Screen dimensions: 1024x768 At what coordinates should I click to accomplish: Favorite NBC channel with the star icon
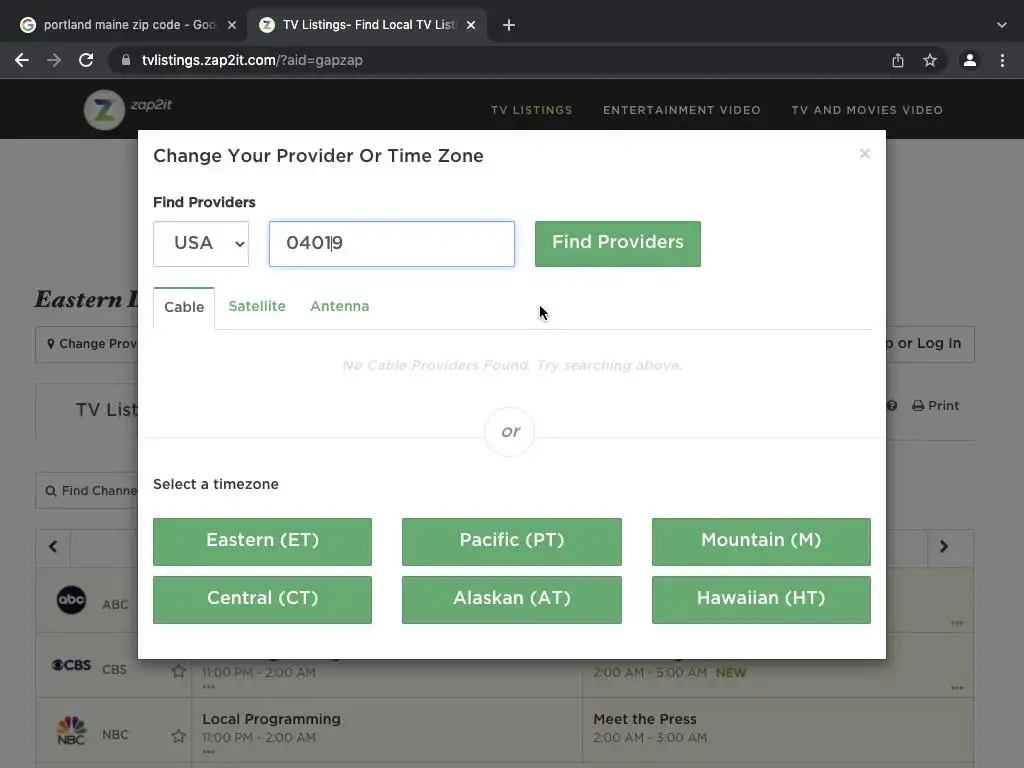178,736
